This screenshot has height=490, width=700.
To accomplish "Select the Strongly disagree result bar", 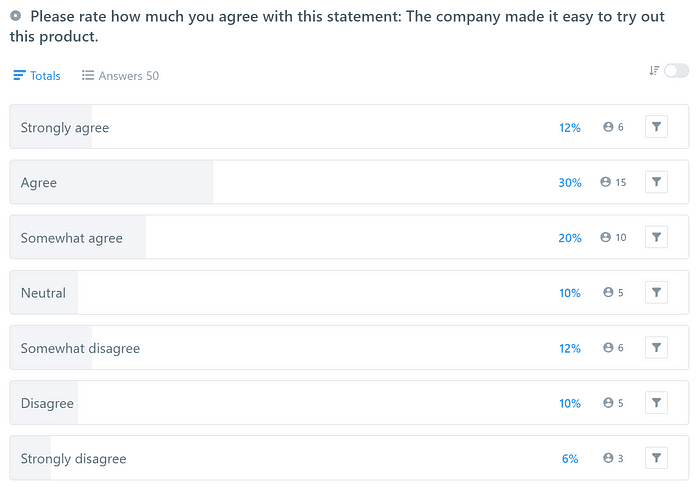I will (x=280, y=458).
